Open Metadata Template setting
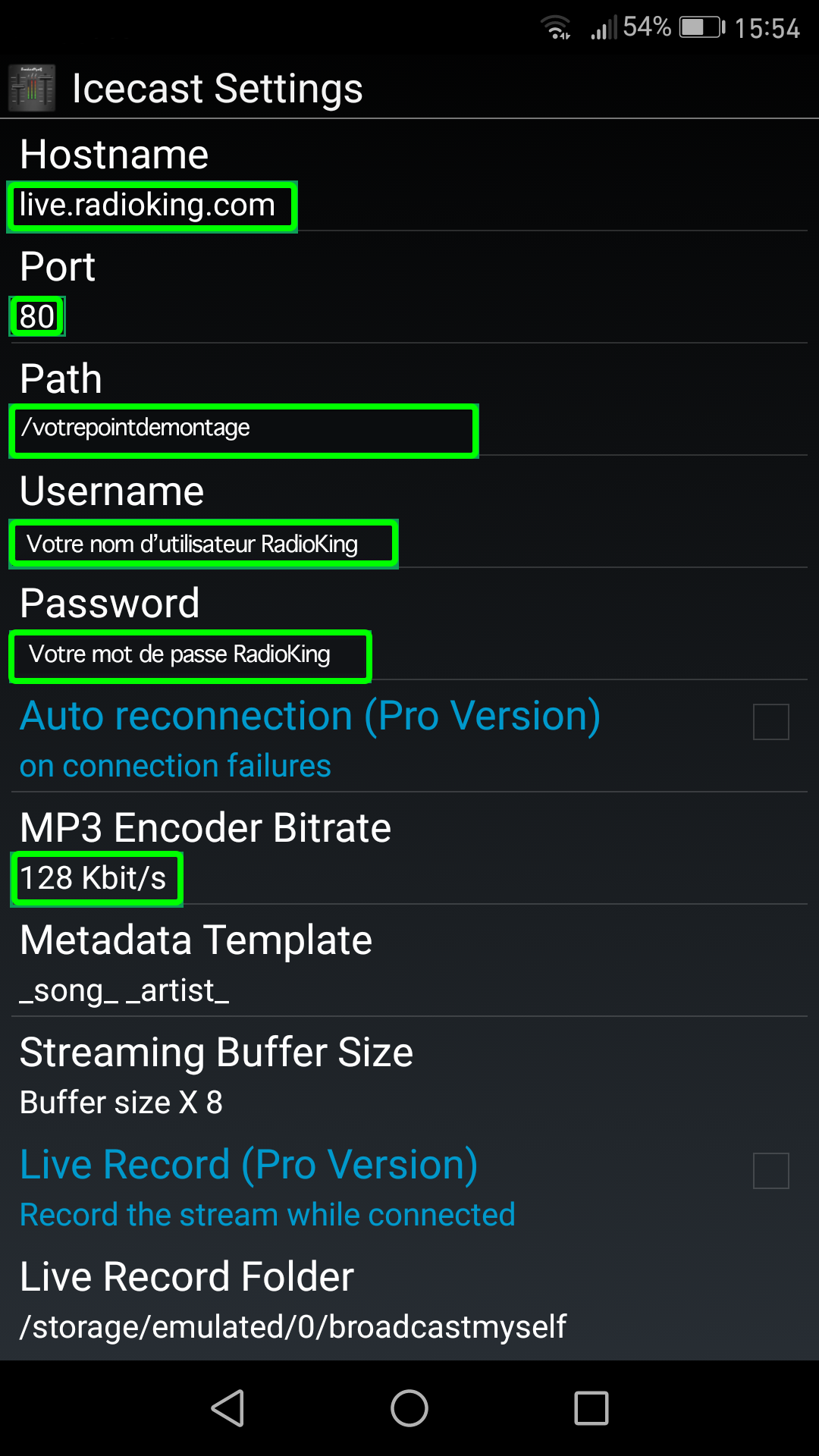 [409, 961]
